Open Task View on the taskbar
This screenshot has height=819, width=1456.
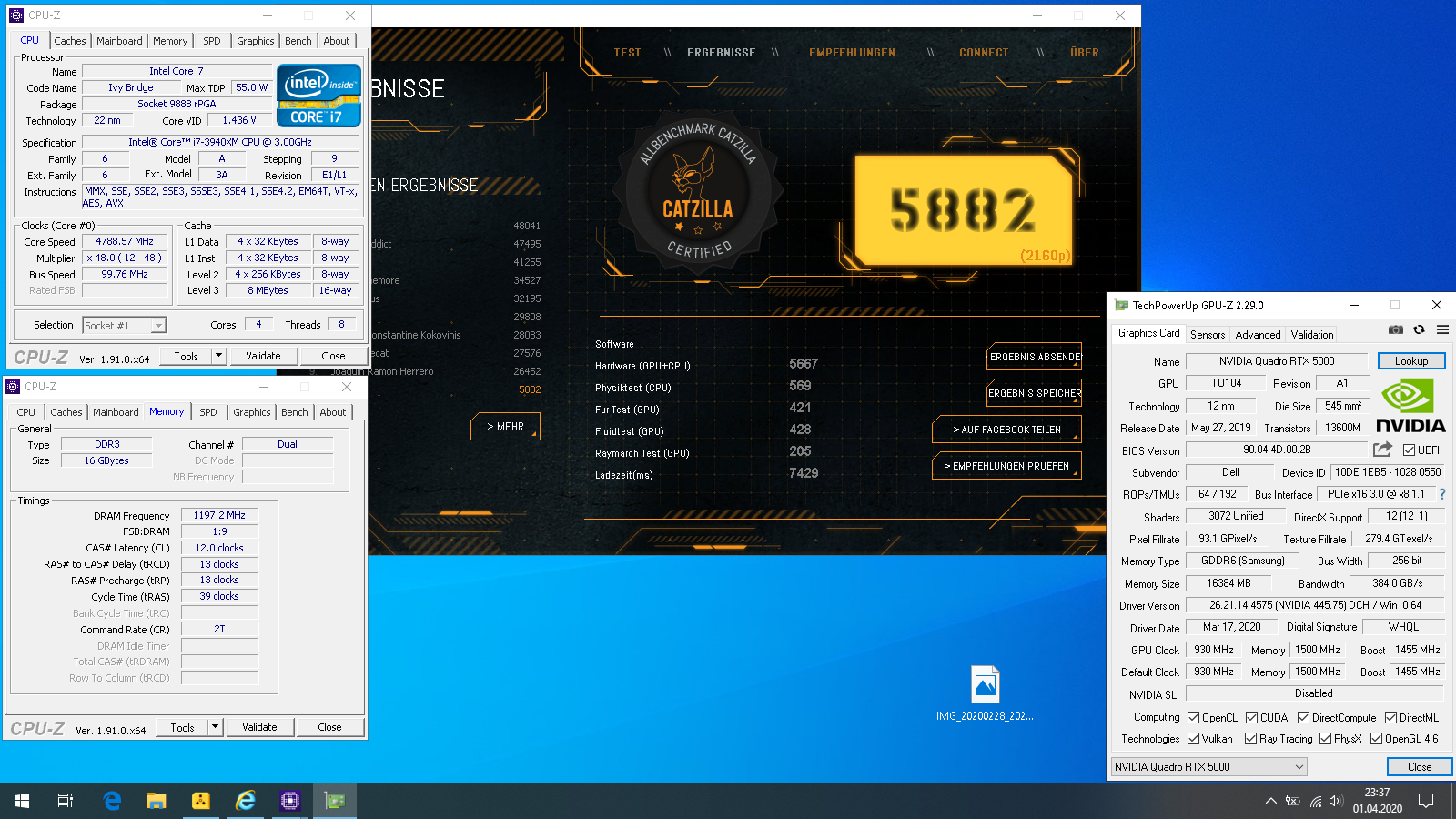point(66,801)
